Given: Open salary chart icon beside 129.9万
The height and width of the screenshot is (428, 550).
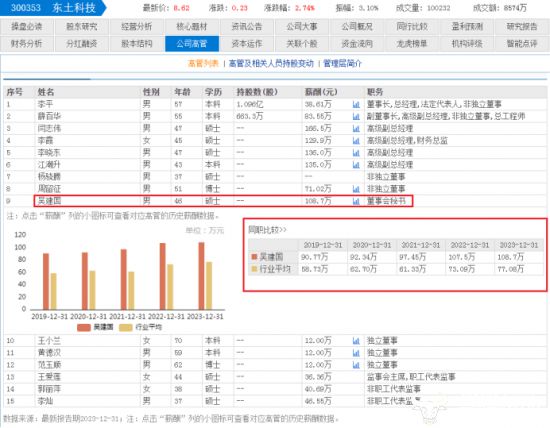Looking at the screenshot, I should [356, 141].
